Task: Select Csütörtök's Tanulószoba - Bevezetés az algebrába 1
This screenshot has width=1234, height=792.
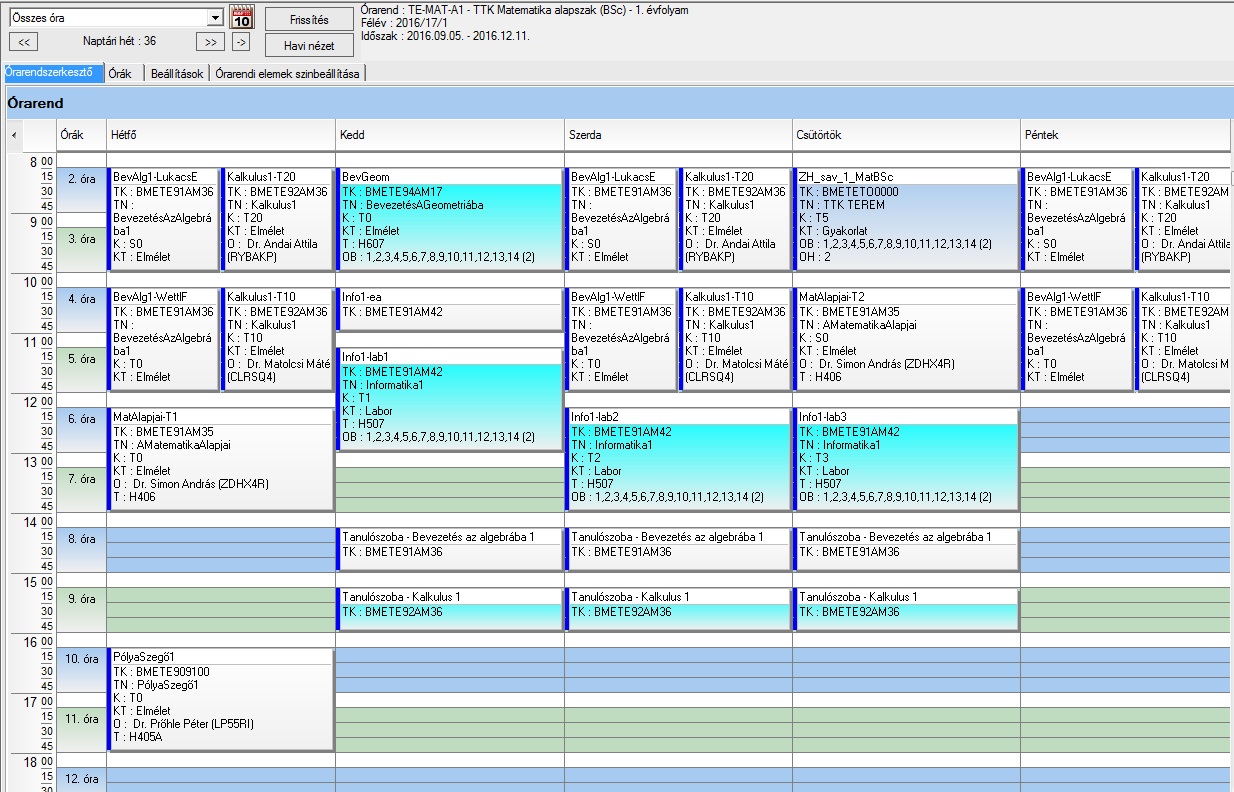Action: pyautogui.click(x=907, y=549)
